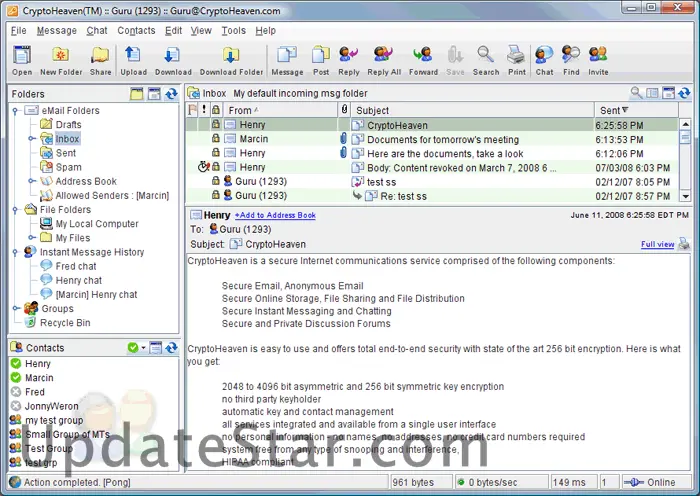Click the Reply All toolbar icon
This screenshot has width=700, height=496.
384,60
